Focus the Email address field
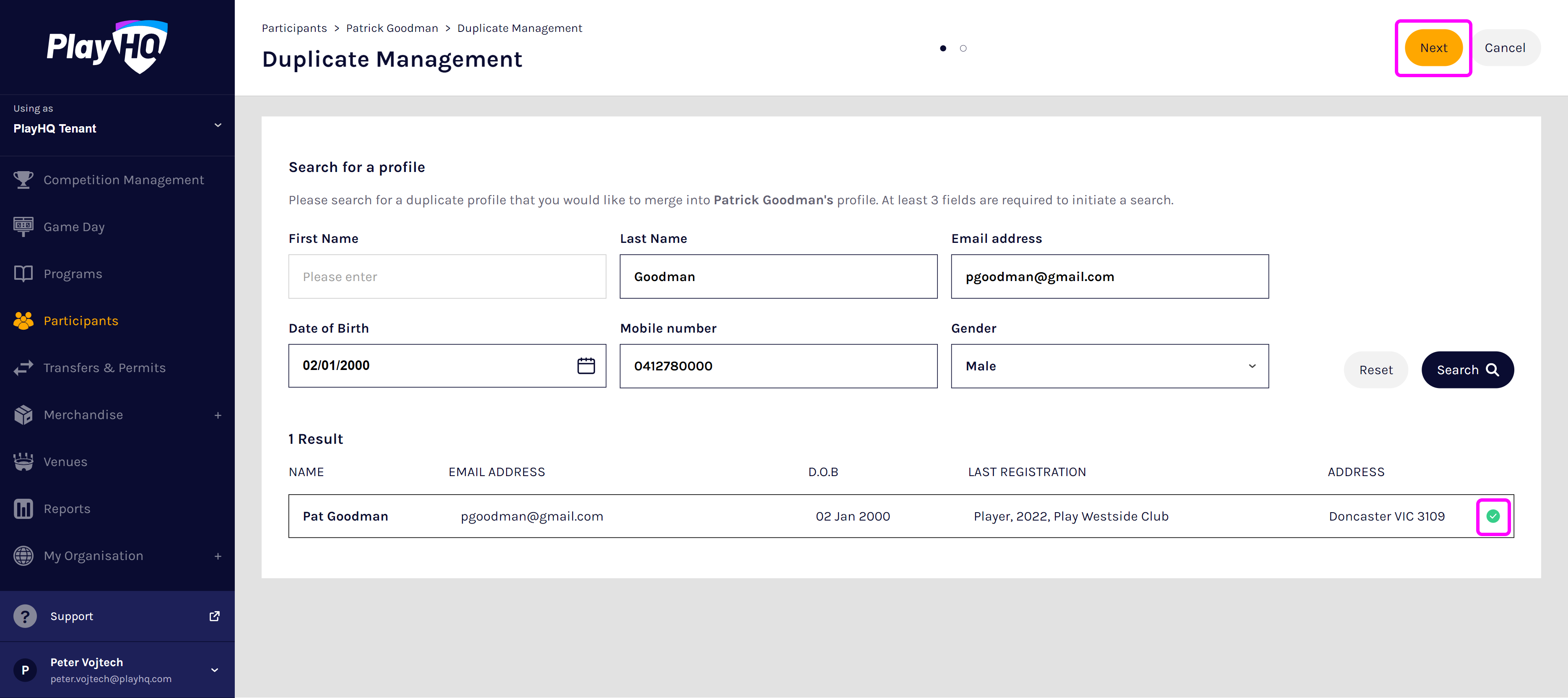The height and width of the screenshot is (698, 1568). 1110,276
